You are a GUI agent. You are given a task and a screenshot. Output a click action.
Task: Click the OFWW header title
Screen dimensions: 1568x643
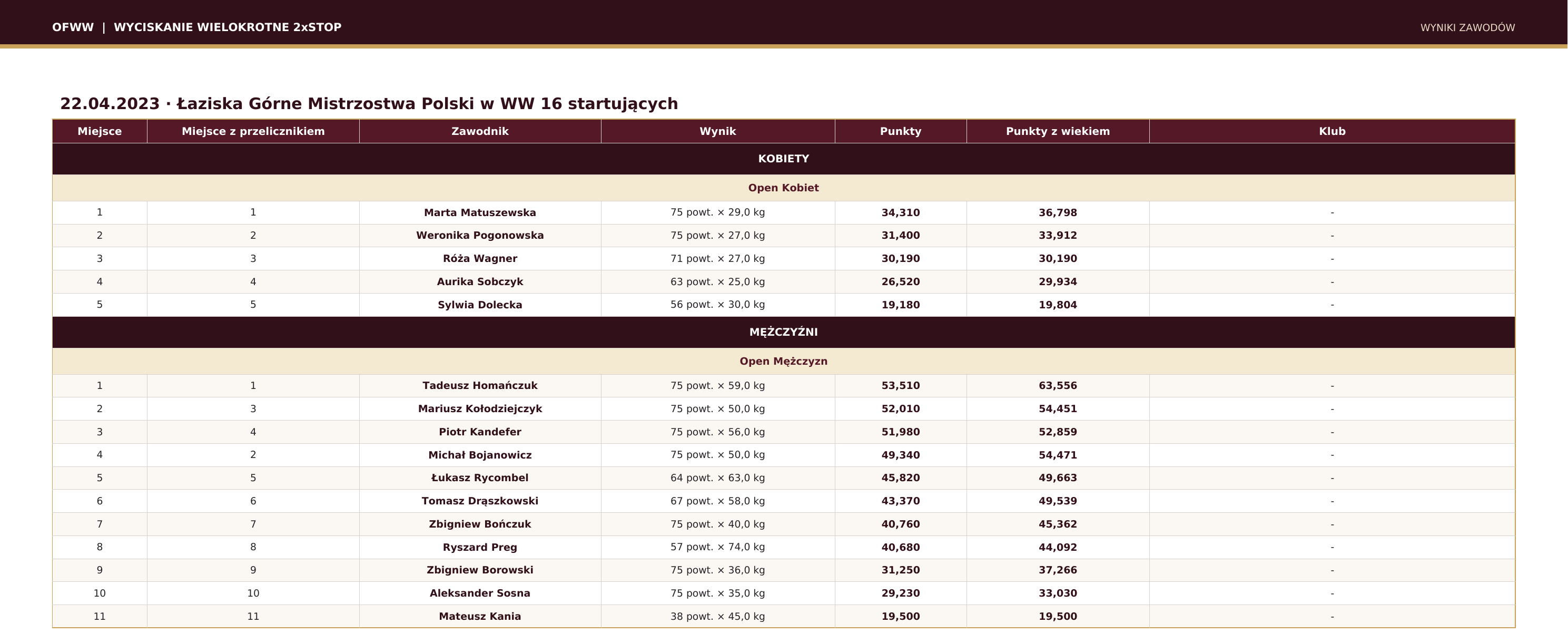click(x=196, y=27)
